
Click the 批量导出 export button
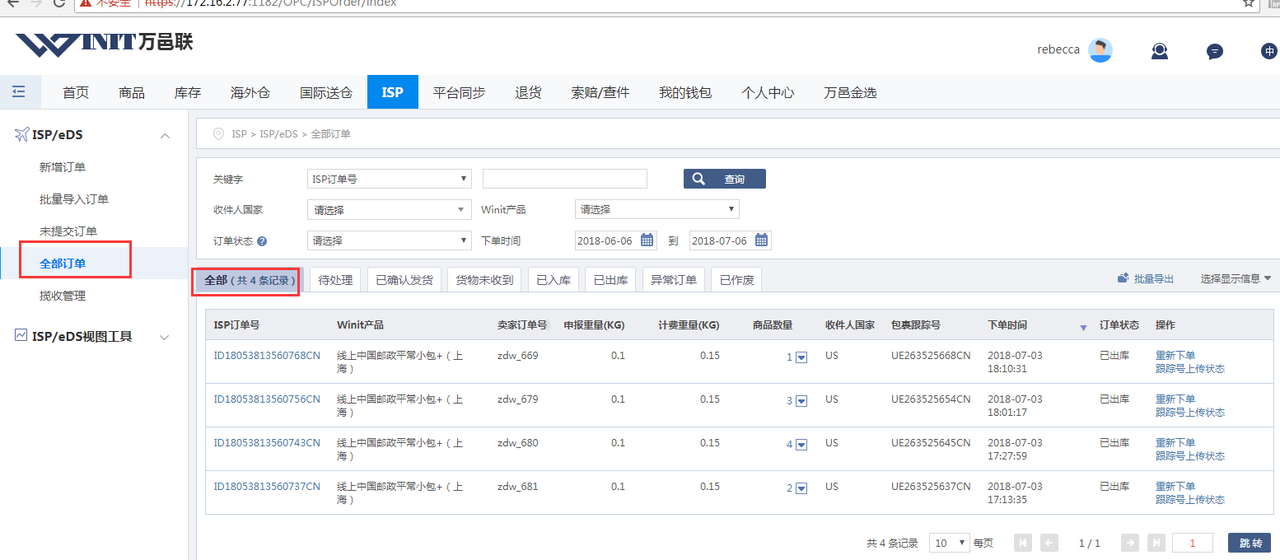point(1146,279)
